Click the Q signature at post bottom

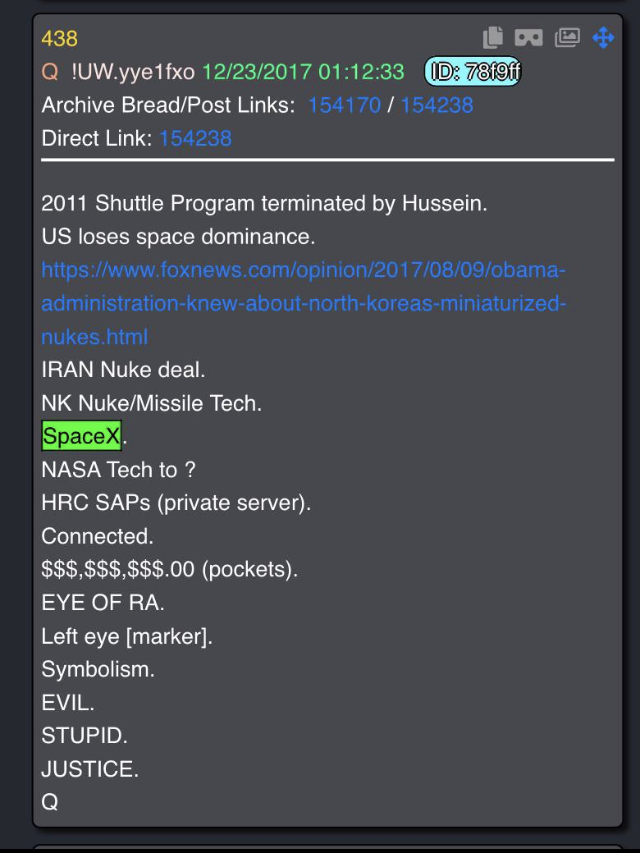pyautogui.click(x=50, y=802)
